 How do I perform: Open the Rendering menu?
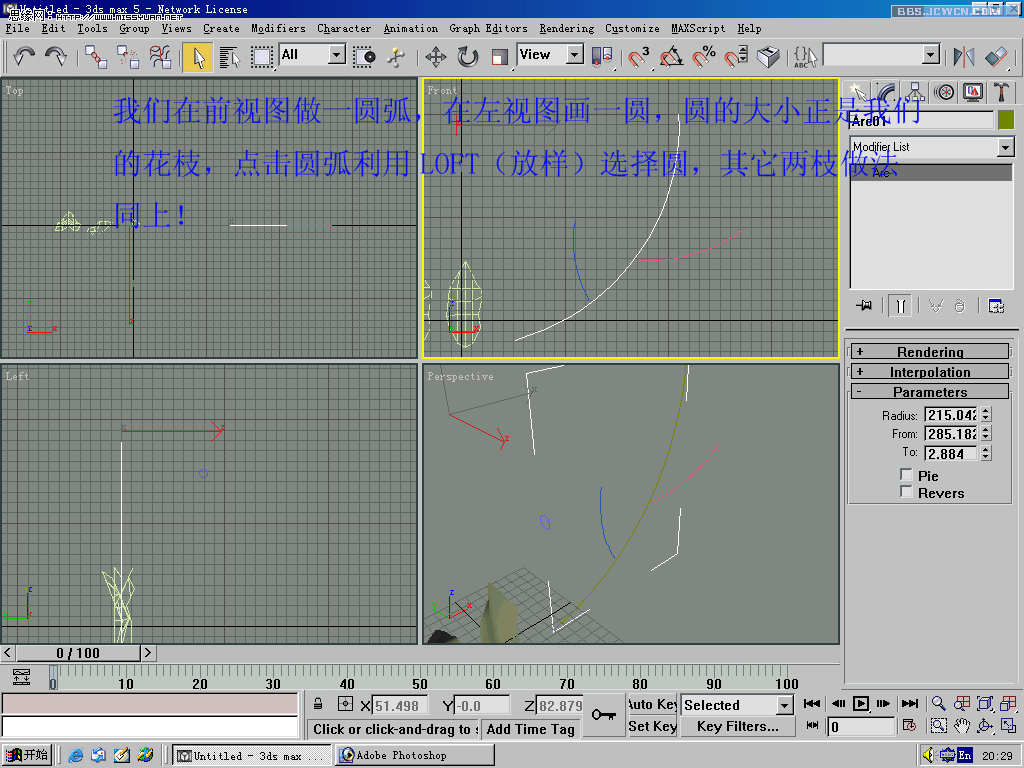[567, 29]
